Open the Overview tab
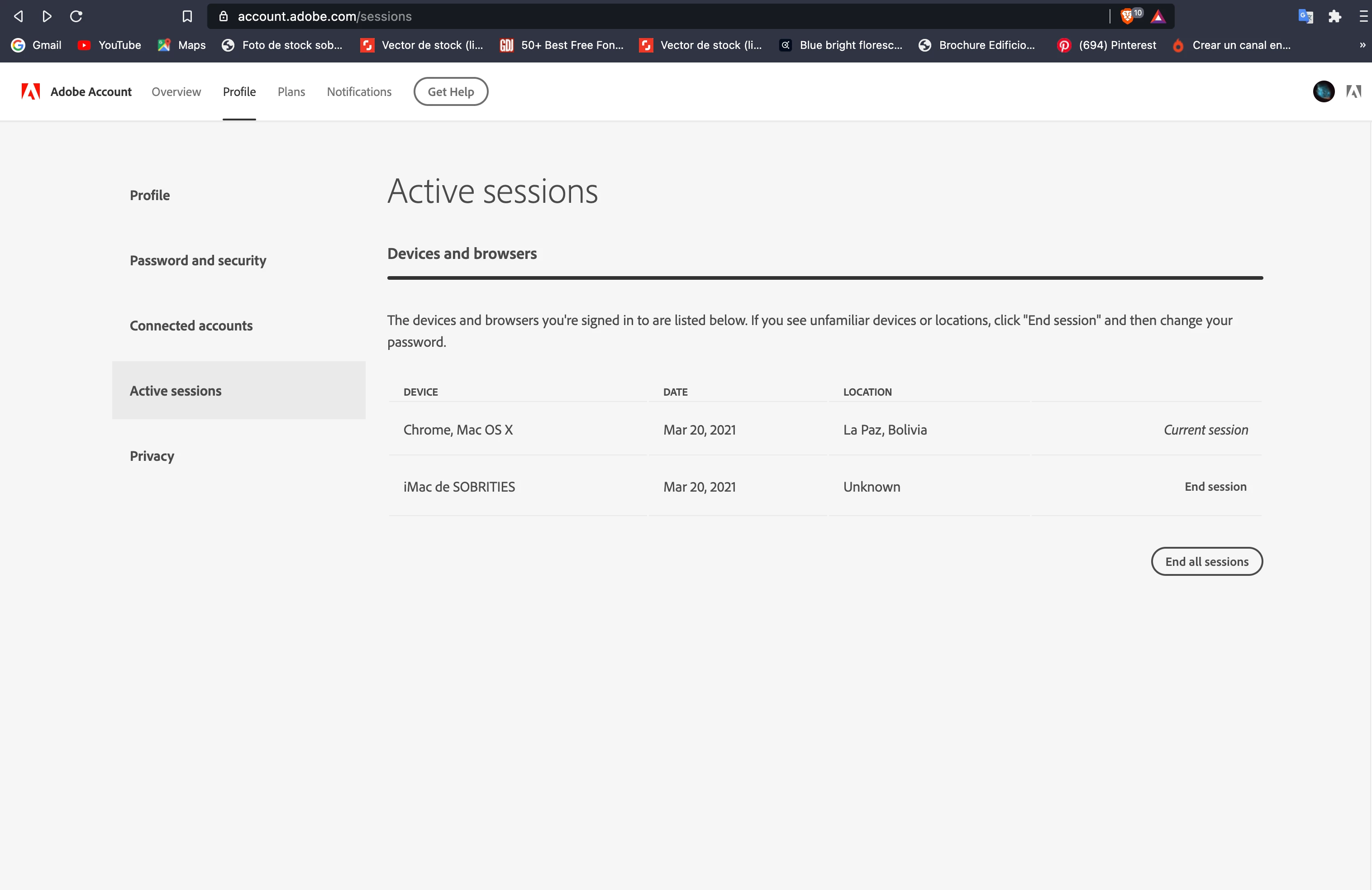 (x=176, y=92)
